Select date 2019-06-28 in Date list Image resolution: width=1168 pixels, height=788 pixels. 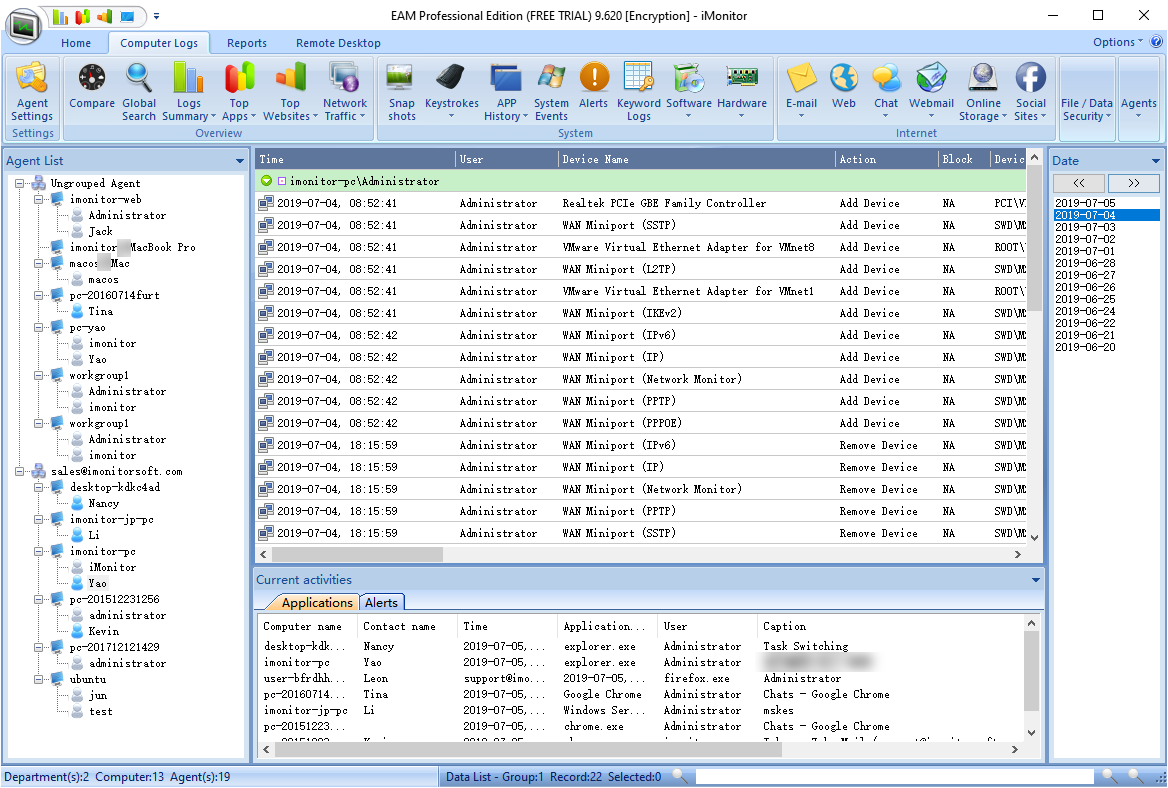[1085, 263]
